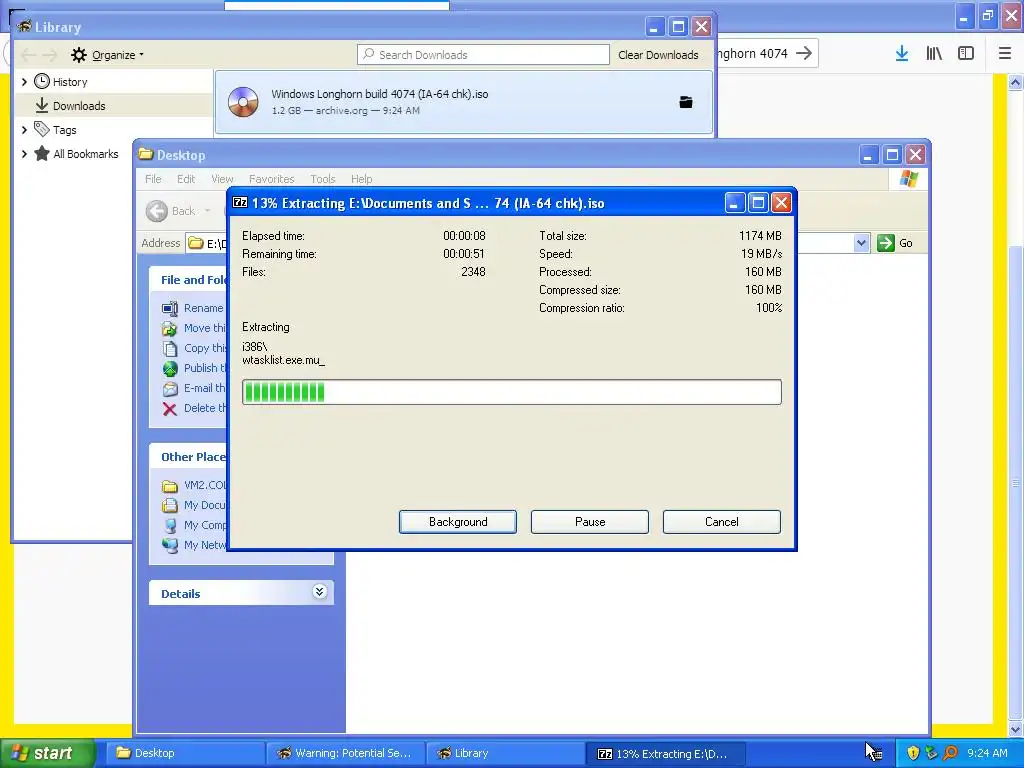Click Copy this file icon
This screenshot has height=768, width=1024.
pos(170,349)
